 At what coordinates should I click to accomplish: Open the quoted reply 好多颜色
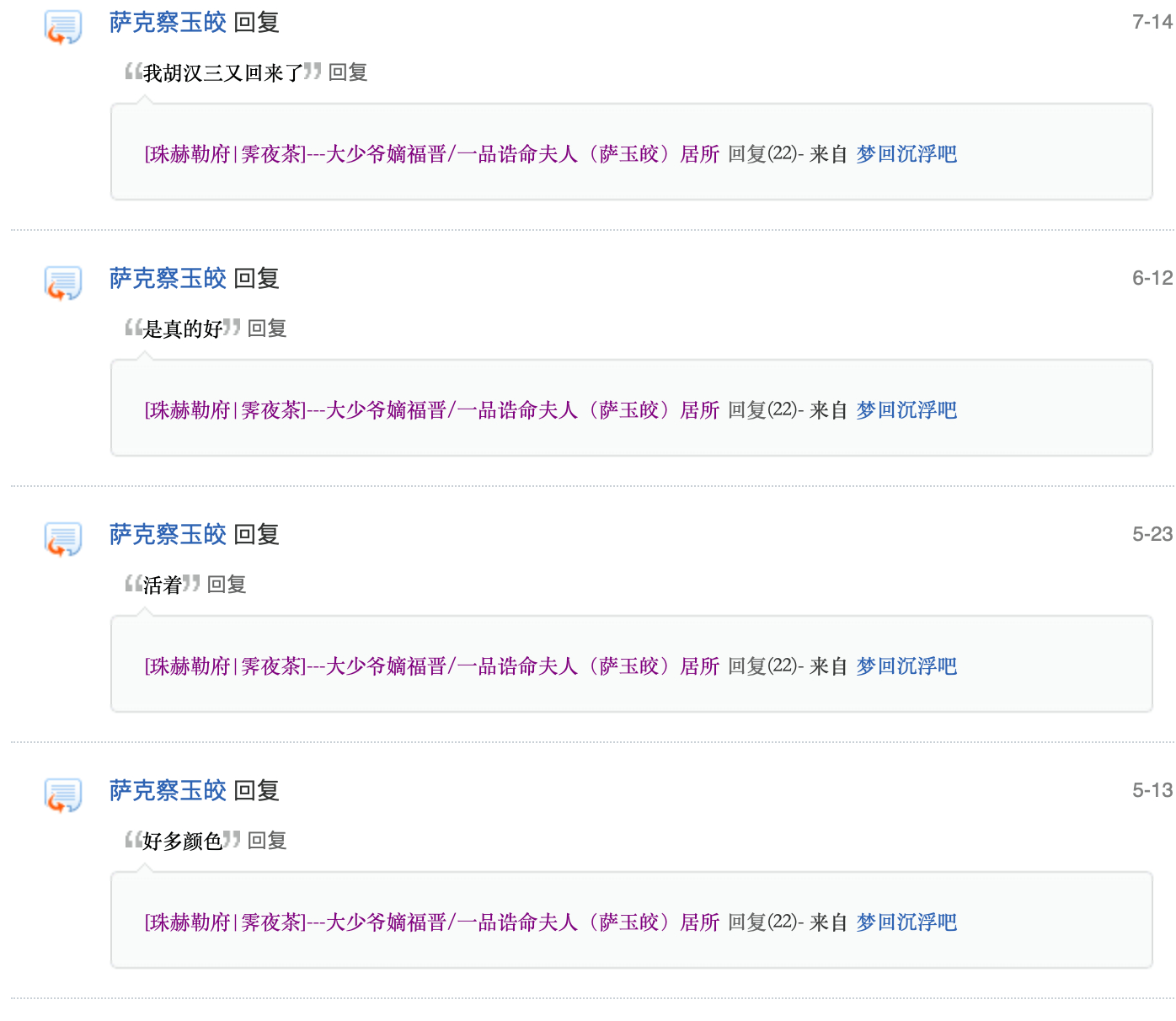click(x=183, y=842)
